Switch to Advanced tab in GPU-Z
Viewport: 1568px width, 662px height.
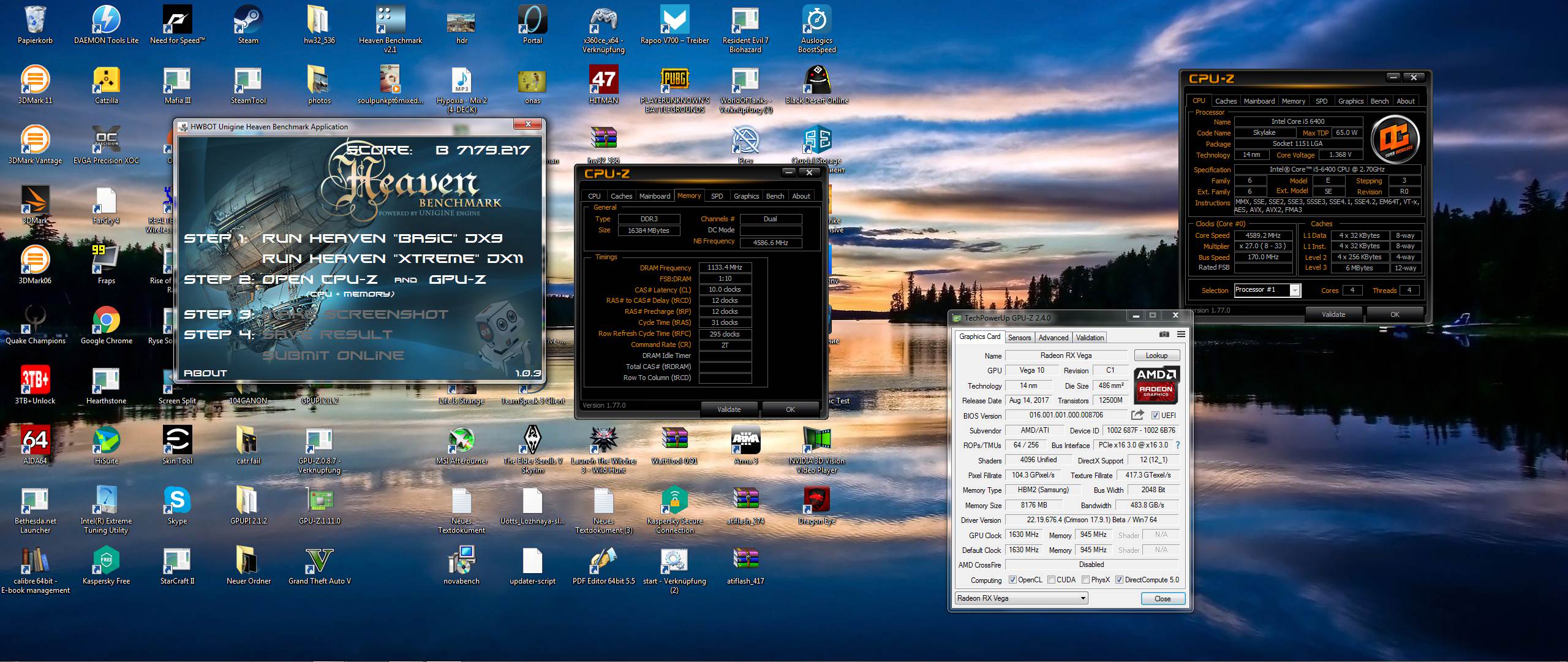[1053, 338]
